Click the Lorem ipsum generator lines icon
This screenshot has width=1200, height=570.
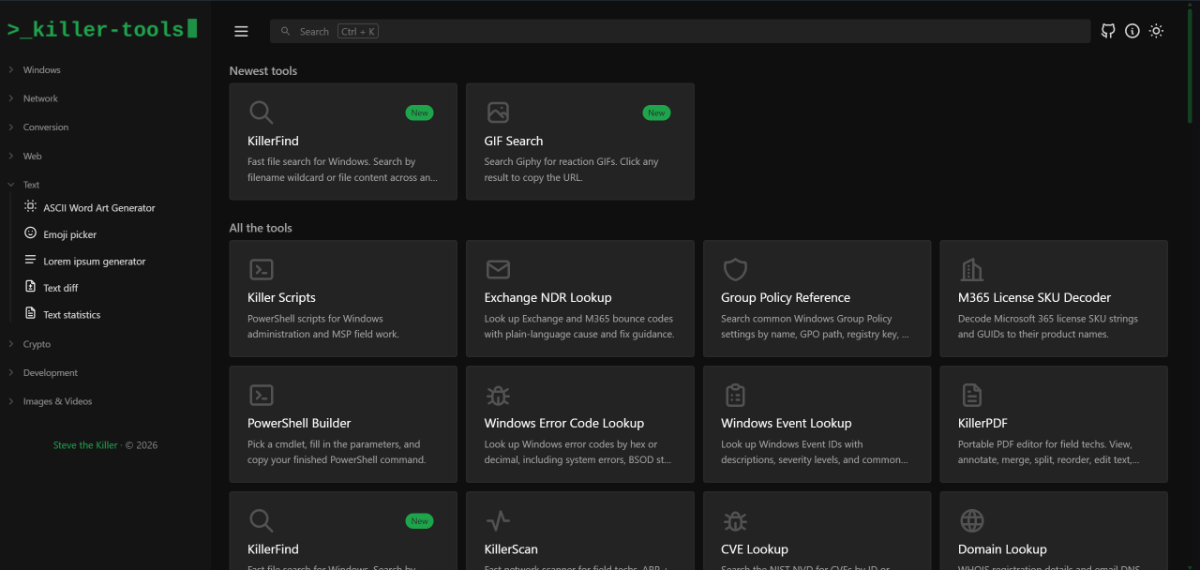tap(30, 260)
